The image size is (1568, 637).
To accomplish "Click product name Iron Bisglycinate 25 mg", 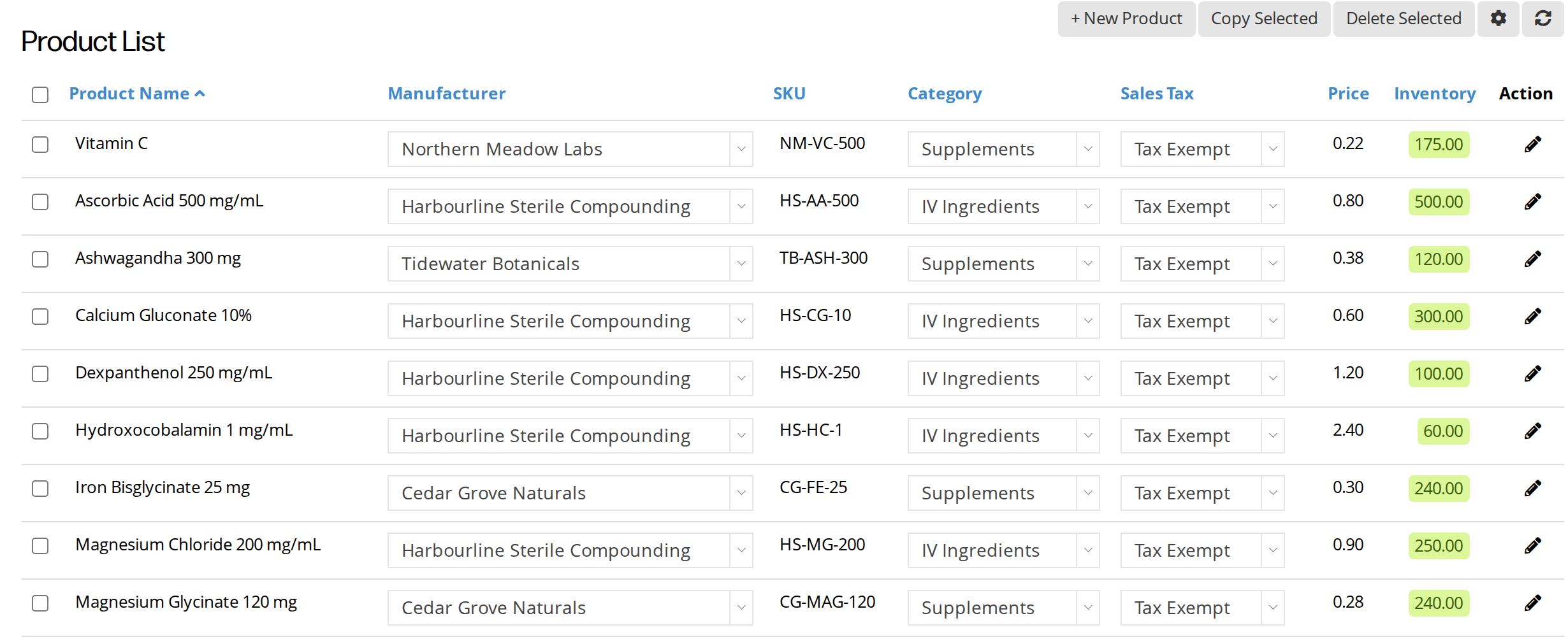I will click(163, 487).
